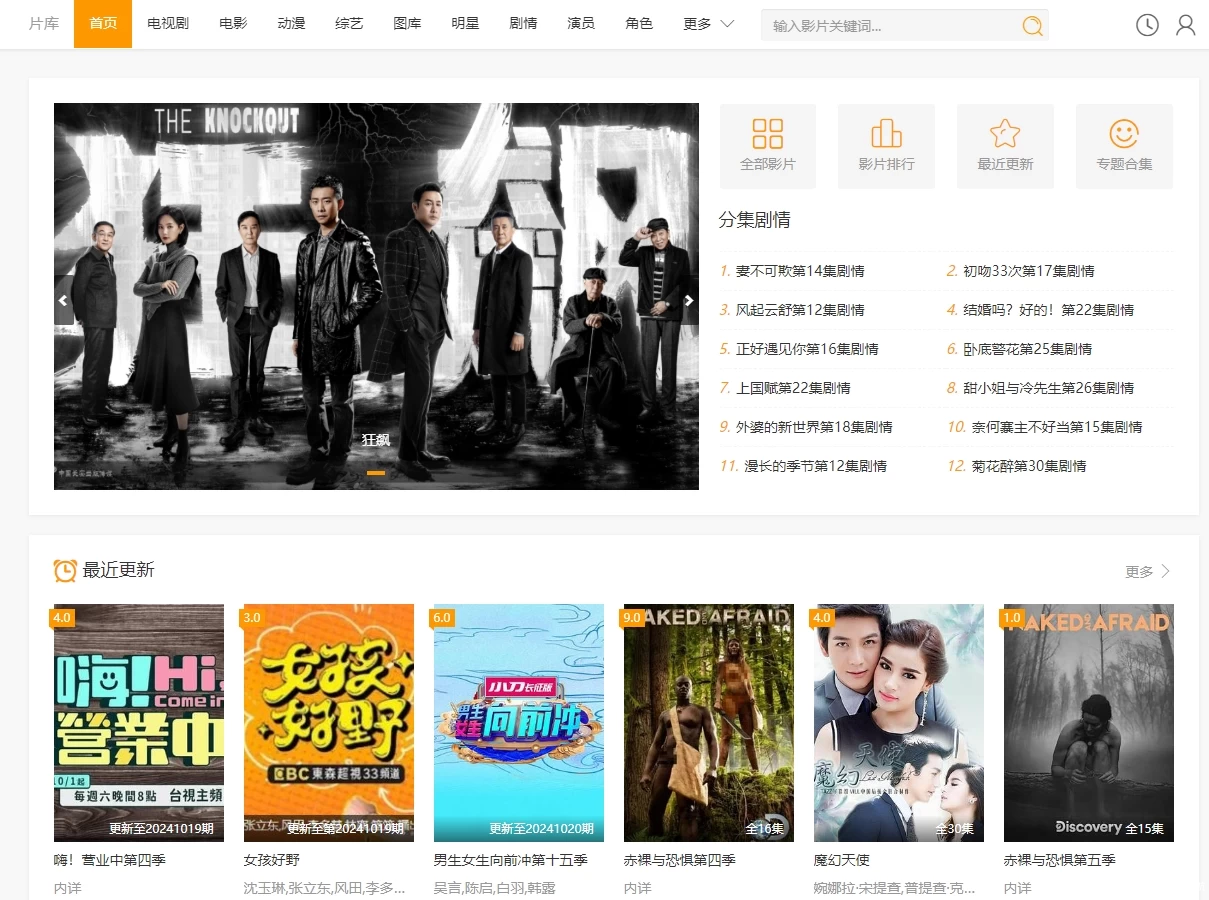Click the user account profile icon
This screenshot has height=900, width=1209.
click(x=1185, y=25)
